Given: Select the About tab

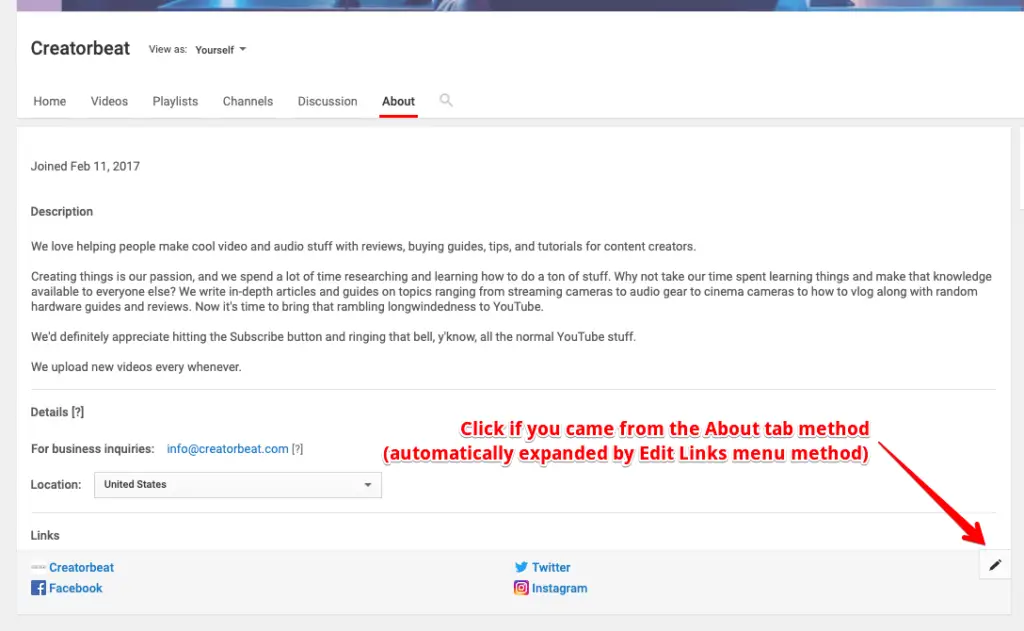Looking at the screenshot, I should [398, 101].
